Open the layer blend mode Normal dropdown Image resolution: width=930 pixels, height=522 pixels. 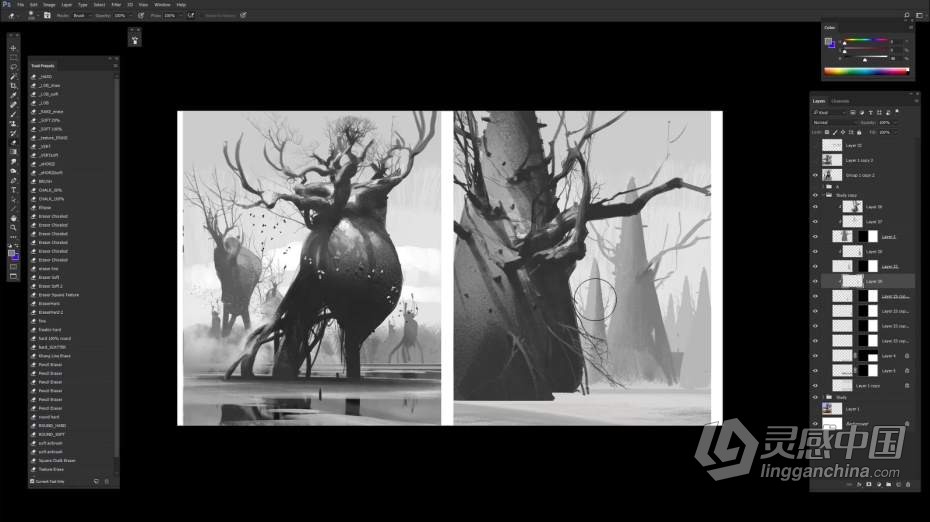[835, 123]
